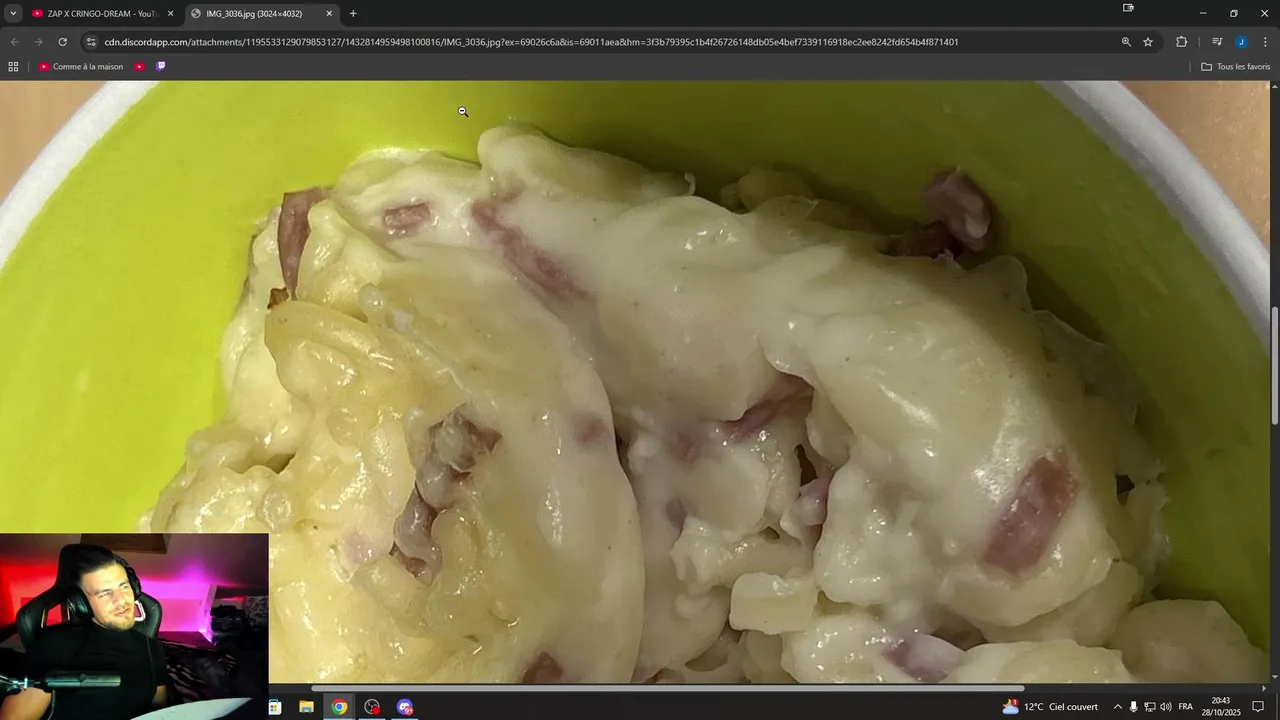The image size is (1280, 720).
Task: Switch to ZAP X CRINGO-DREAM YouTube tab
Action: [x=103, y=13]
